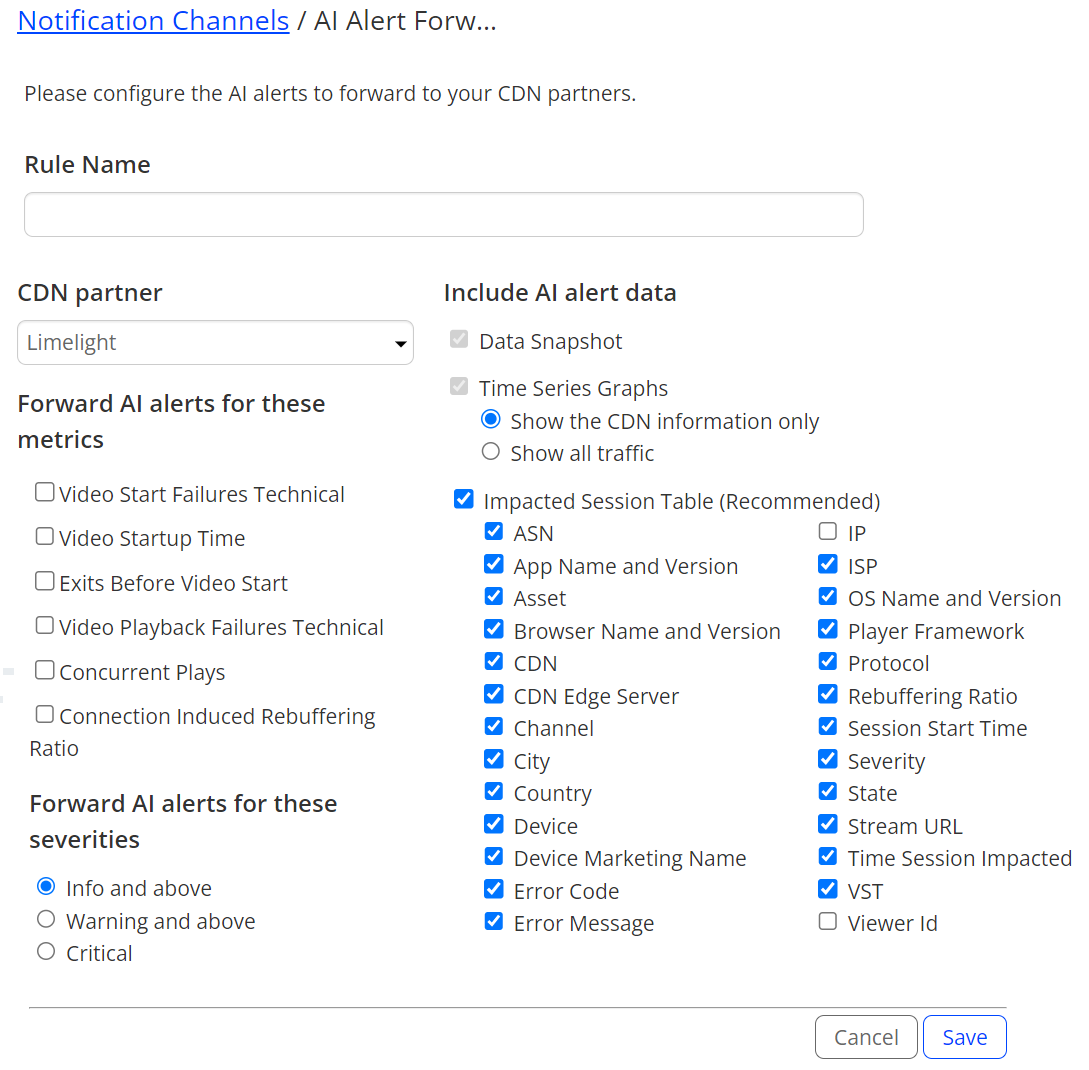Select Show all traffic radio button
Image resolution: width=1089 pixels, height=1070 pixels.
[x=490, y=451]
